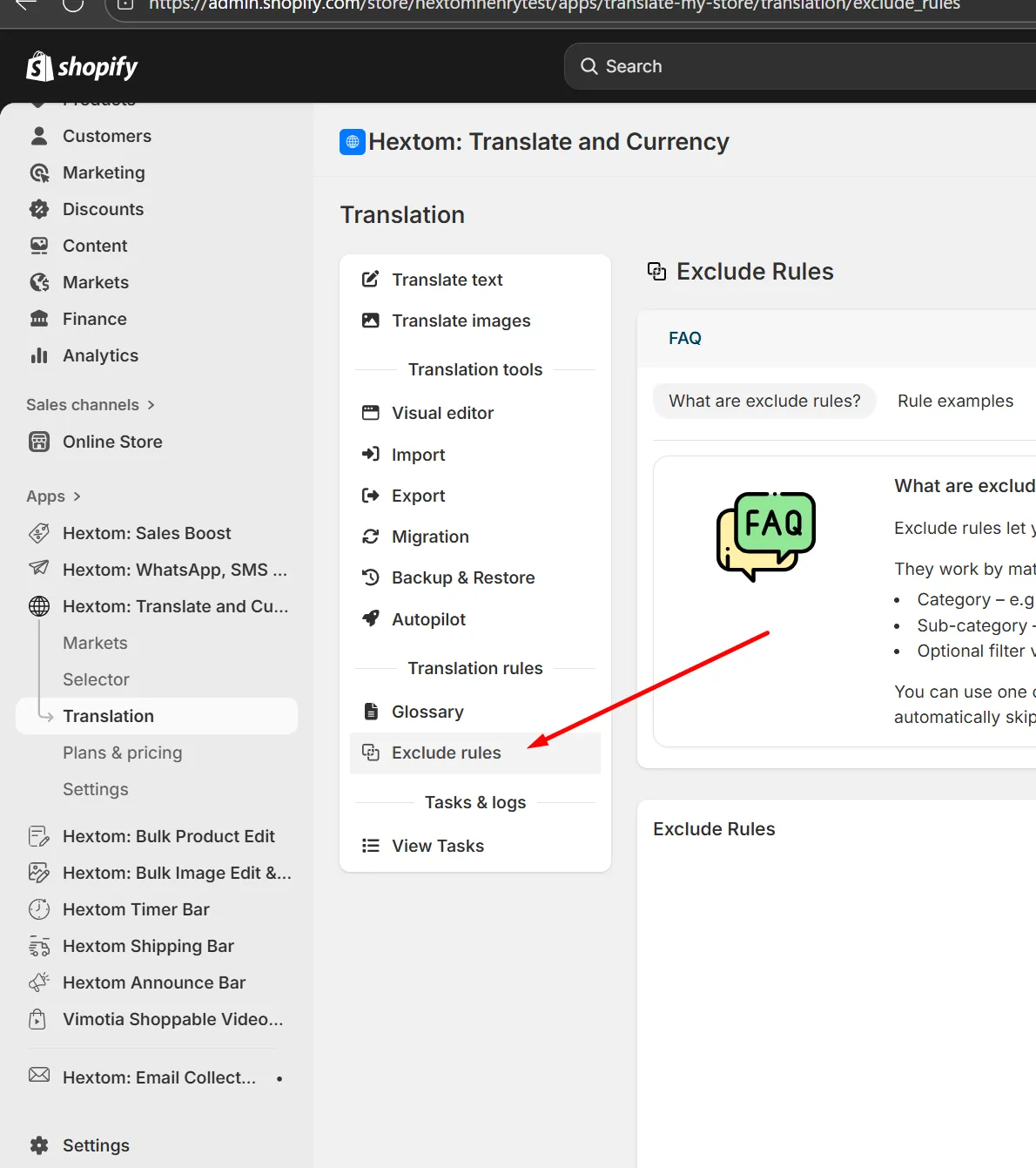Click the Glossary document icon
This screenshot has width=1036, height=1168.
pos(371,712)
